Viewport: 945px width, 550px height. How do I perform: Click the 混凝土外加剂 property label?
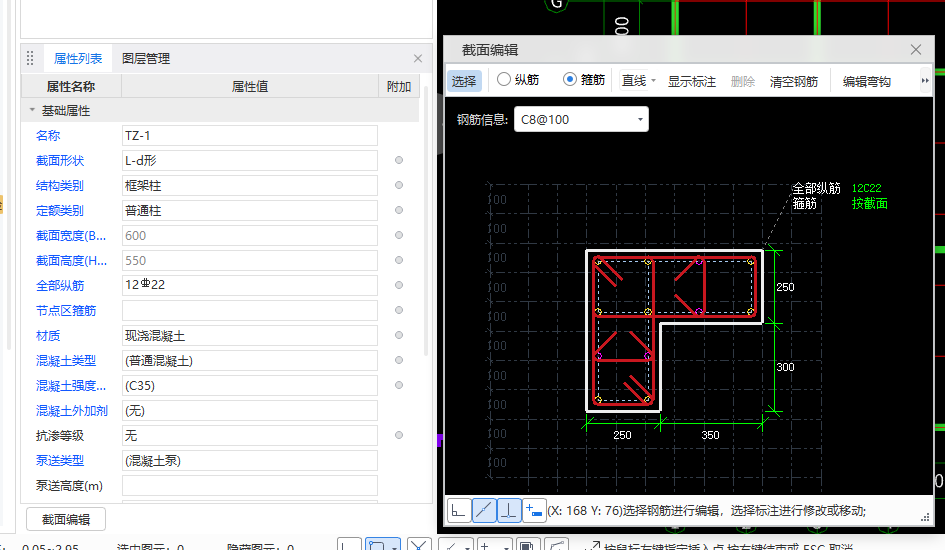pyautogui.click(x=72, y=410)
